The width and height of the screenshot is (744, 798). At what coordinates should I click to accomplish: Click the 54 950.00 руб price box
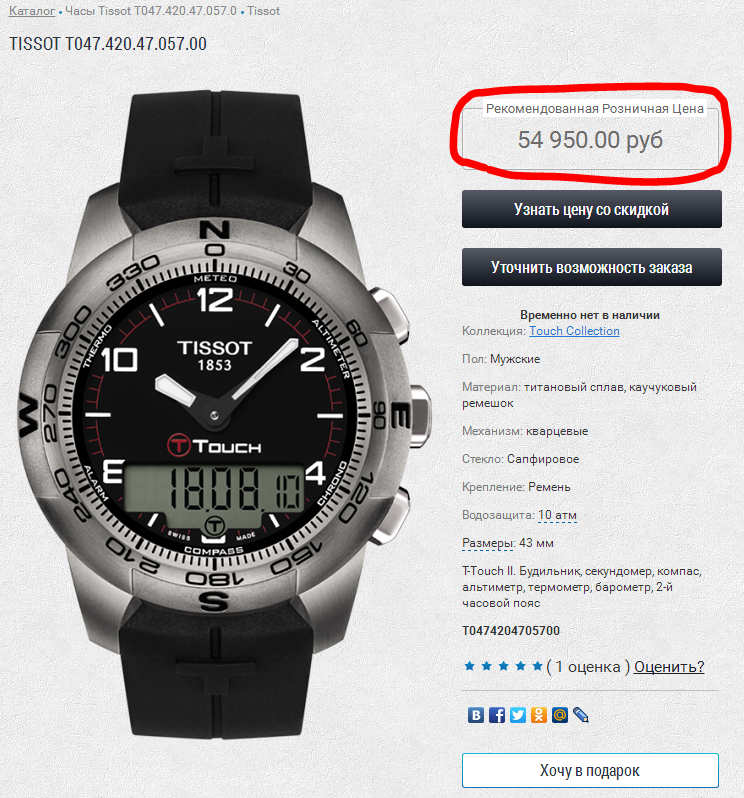click(590, 139)
